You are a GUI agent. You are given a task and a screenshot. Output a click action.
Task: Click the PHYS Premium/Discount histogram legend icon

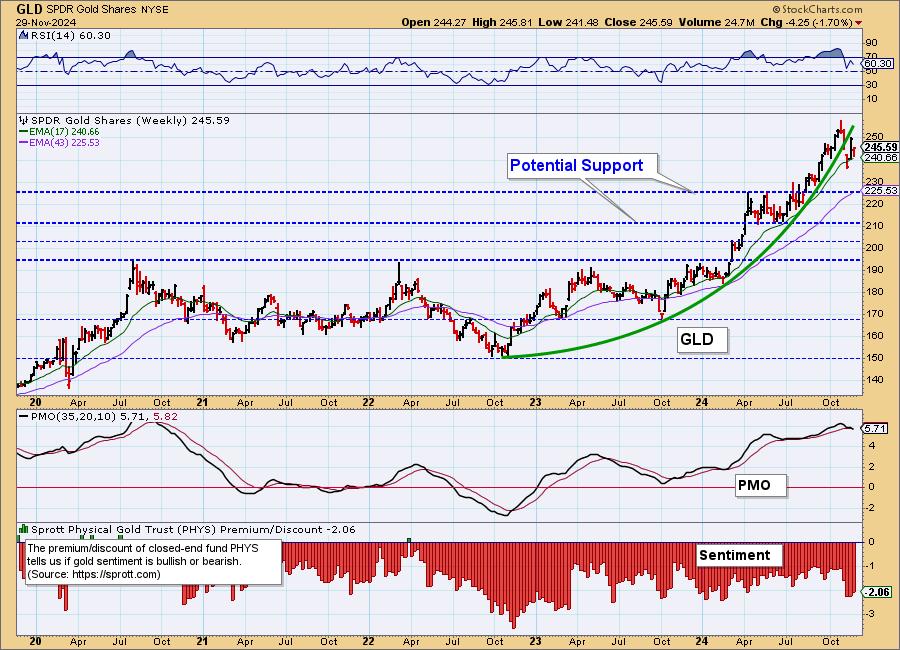[x=24, y=529]
